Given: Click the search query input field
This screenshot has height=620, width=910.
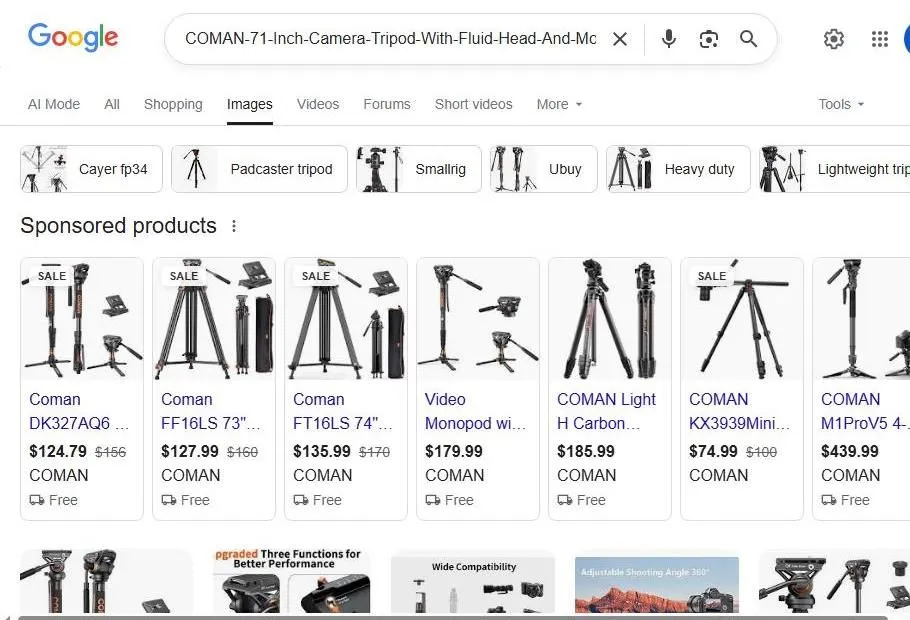Looking at the screenshot, I should tap(390, 39).
